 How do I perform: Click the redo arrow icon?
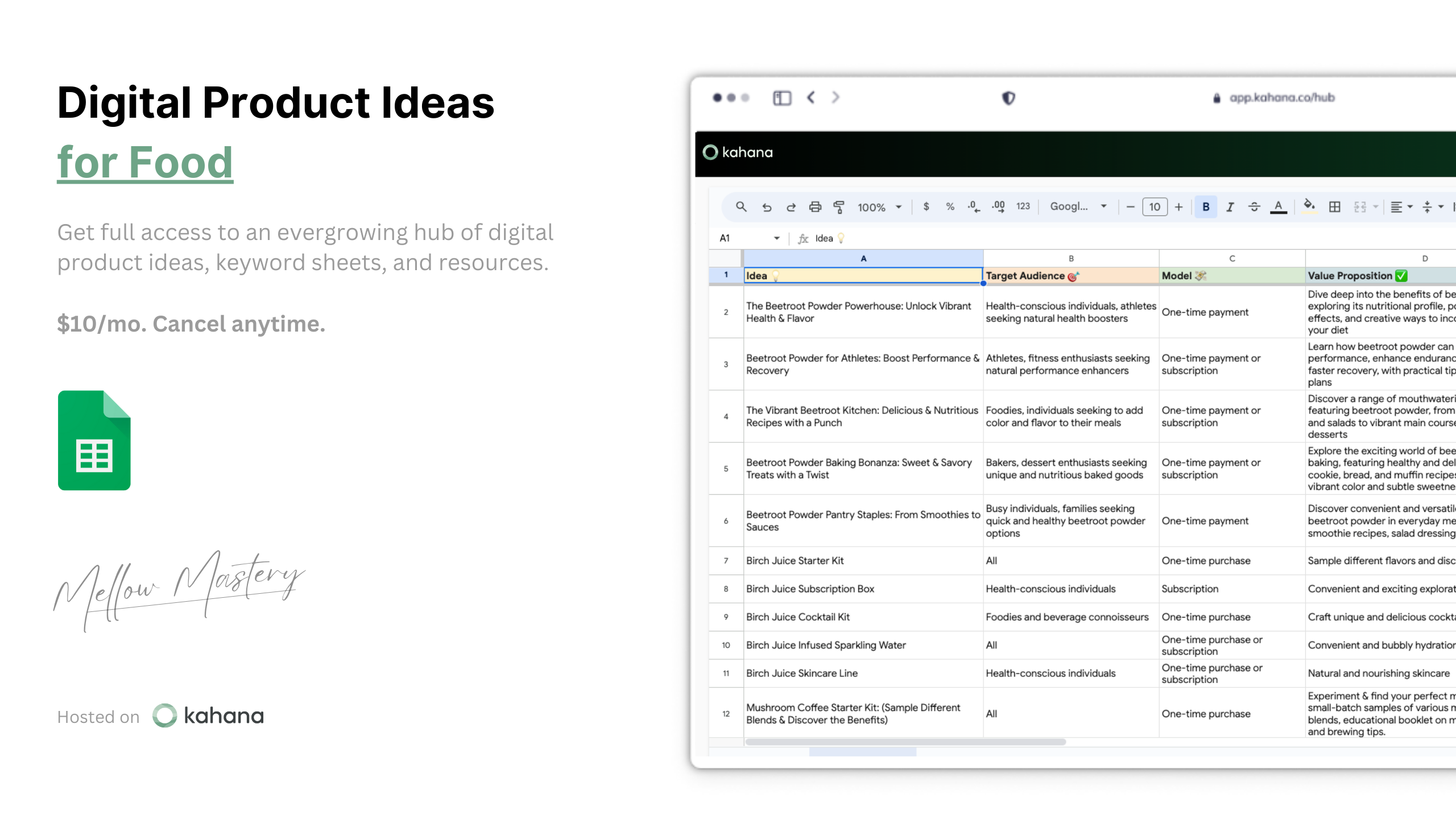(791, 207)
